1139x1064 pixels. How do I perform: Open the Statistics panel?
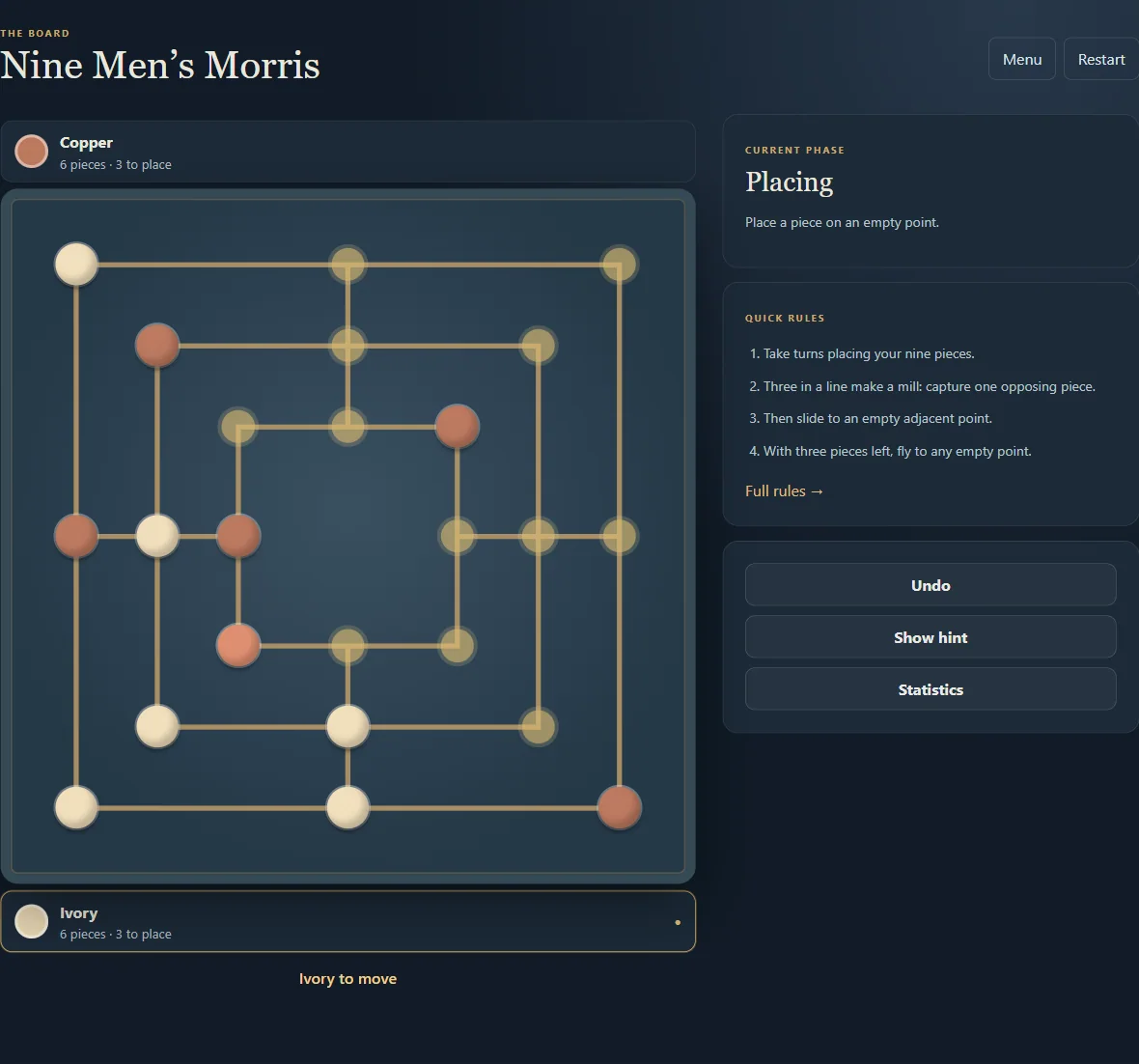(931, 689)
